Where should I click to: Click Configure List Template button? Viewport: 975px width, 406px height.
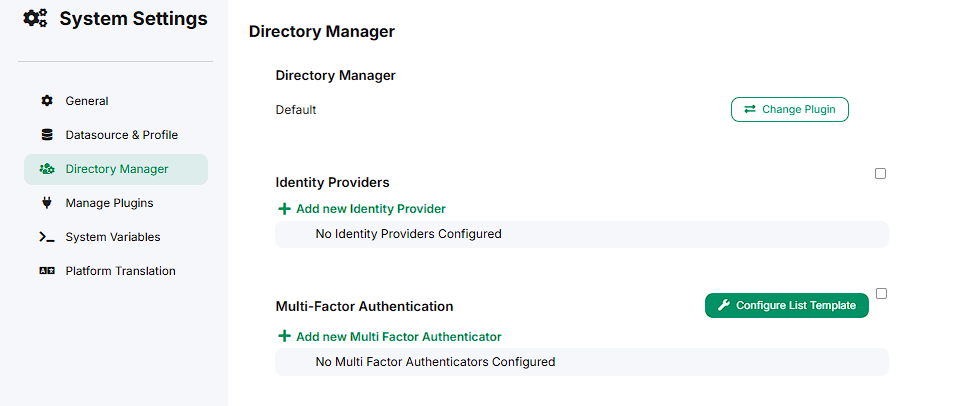(x=787, y=305)
